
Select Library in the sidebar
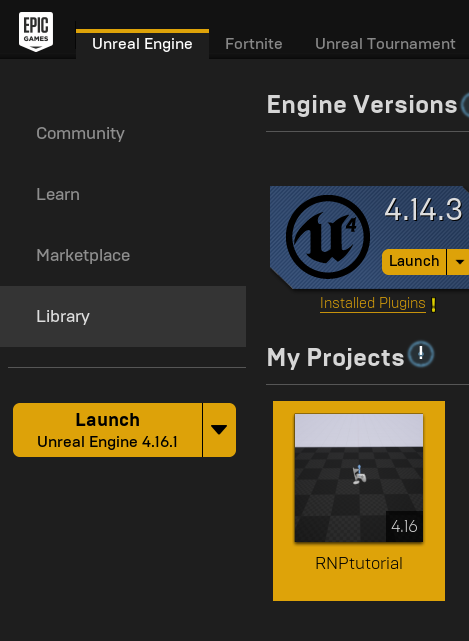point(123,316)
